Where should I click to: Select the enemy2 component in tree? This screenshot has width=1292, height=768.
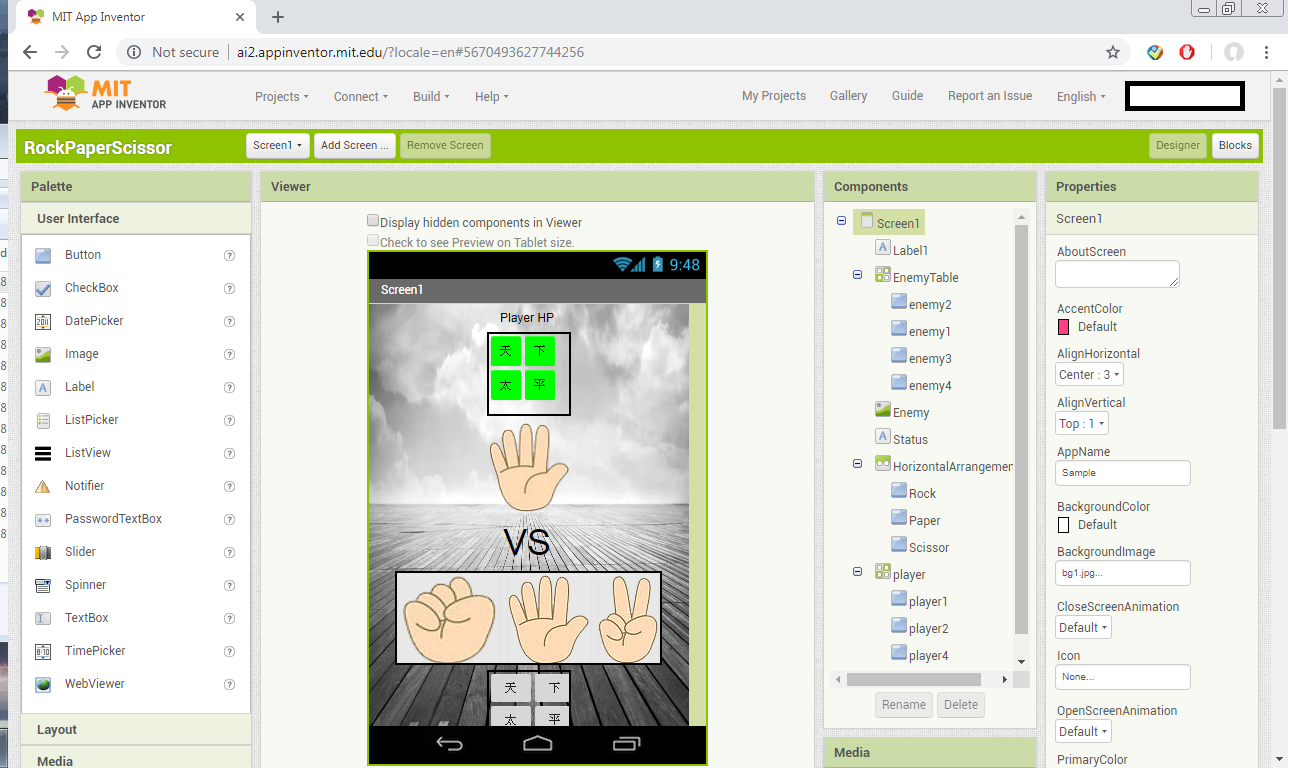pos(930,304)
